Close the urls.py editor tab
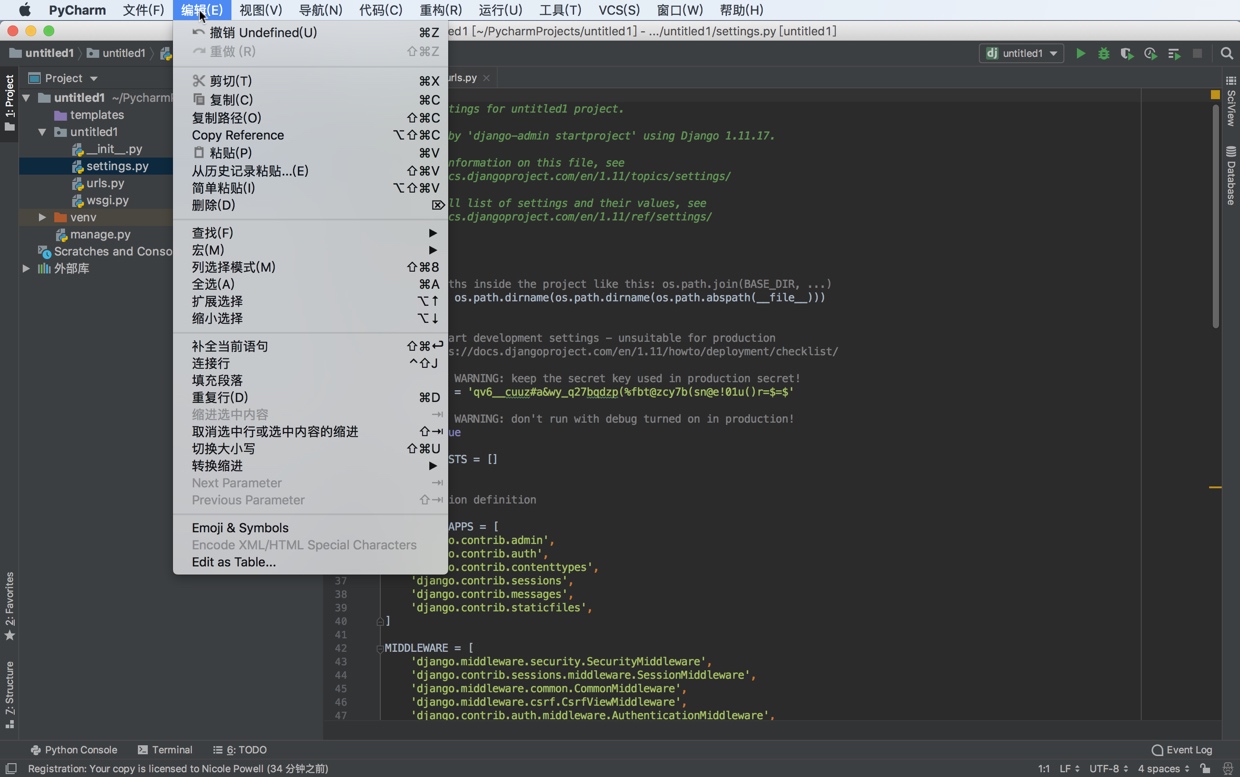This screenshot has width=1240, height=777. click(x=487, y=78)
